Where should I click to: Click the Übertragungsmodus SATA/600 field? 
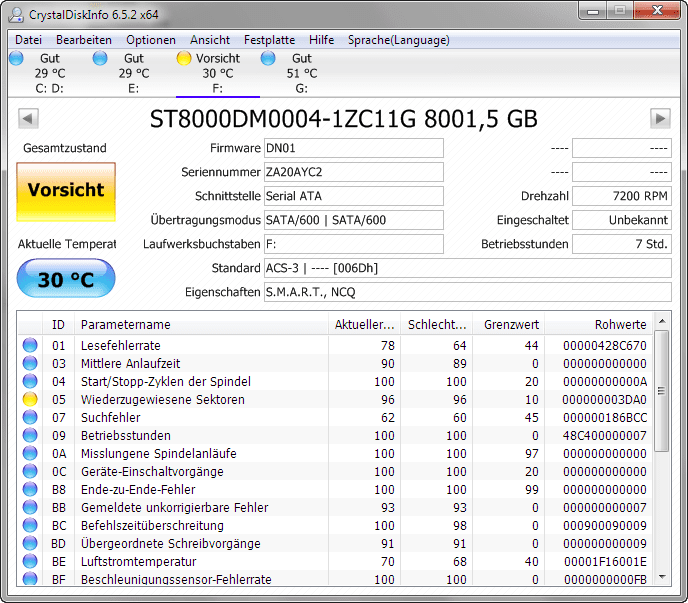354,220
